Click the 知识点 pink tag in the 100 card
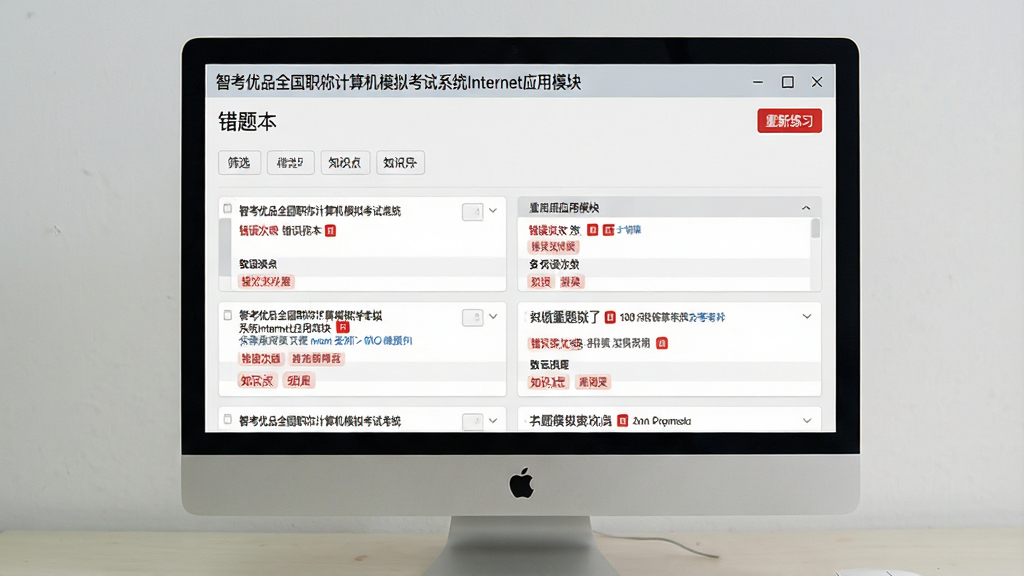 [547, 382]
